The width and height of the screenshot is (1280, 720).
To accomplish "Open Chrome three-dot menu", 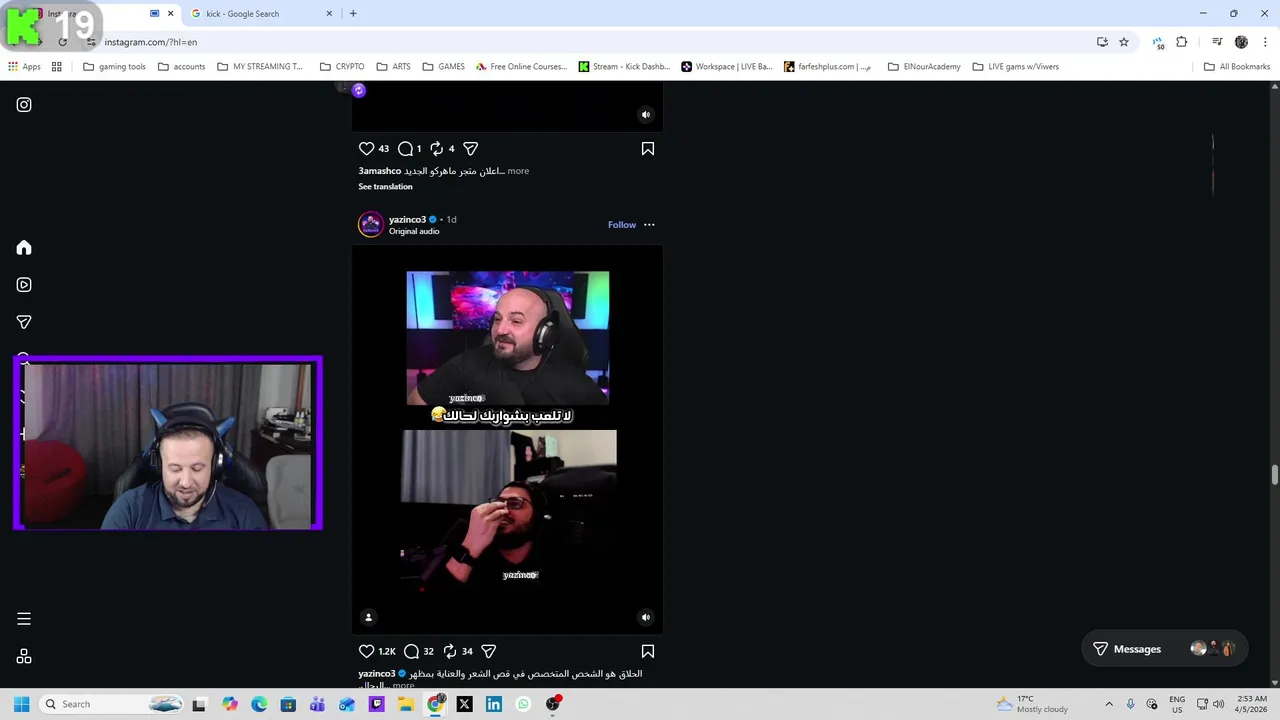I will click(1265, 42).
